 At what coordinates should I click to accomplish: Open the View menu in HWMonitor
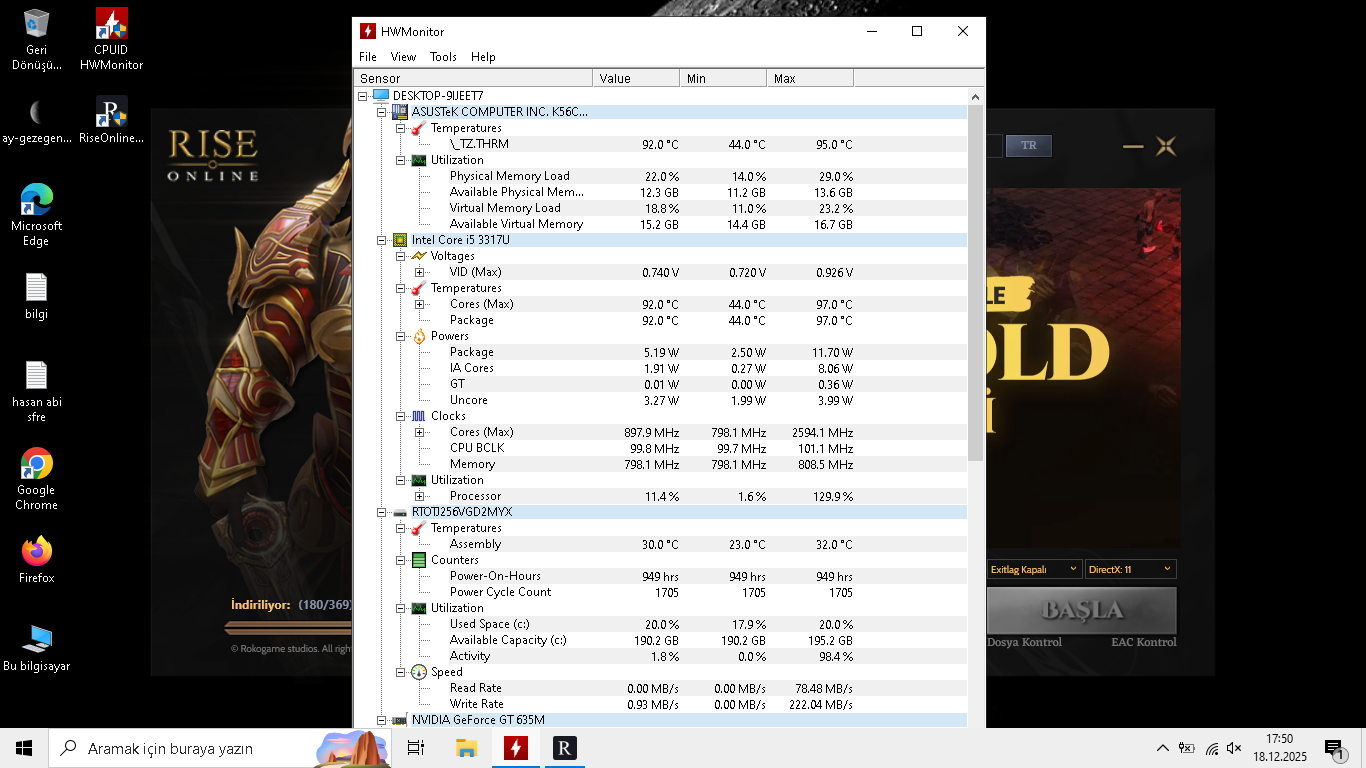(403, 57)
